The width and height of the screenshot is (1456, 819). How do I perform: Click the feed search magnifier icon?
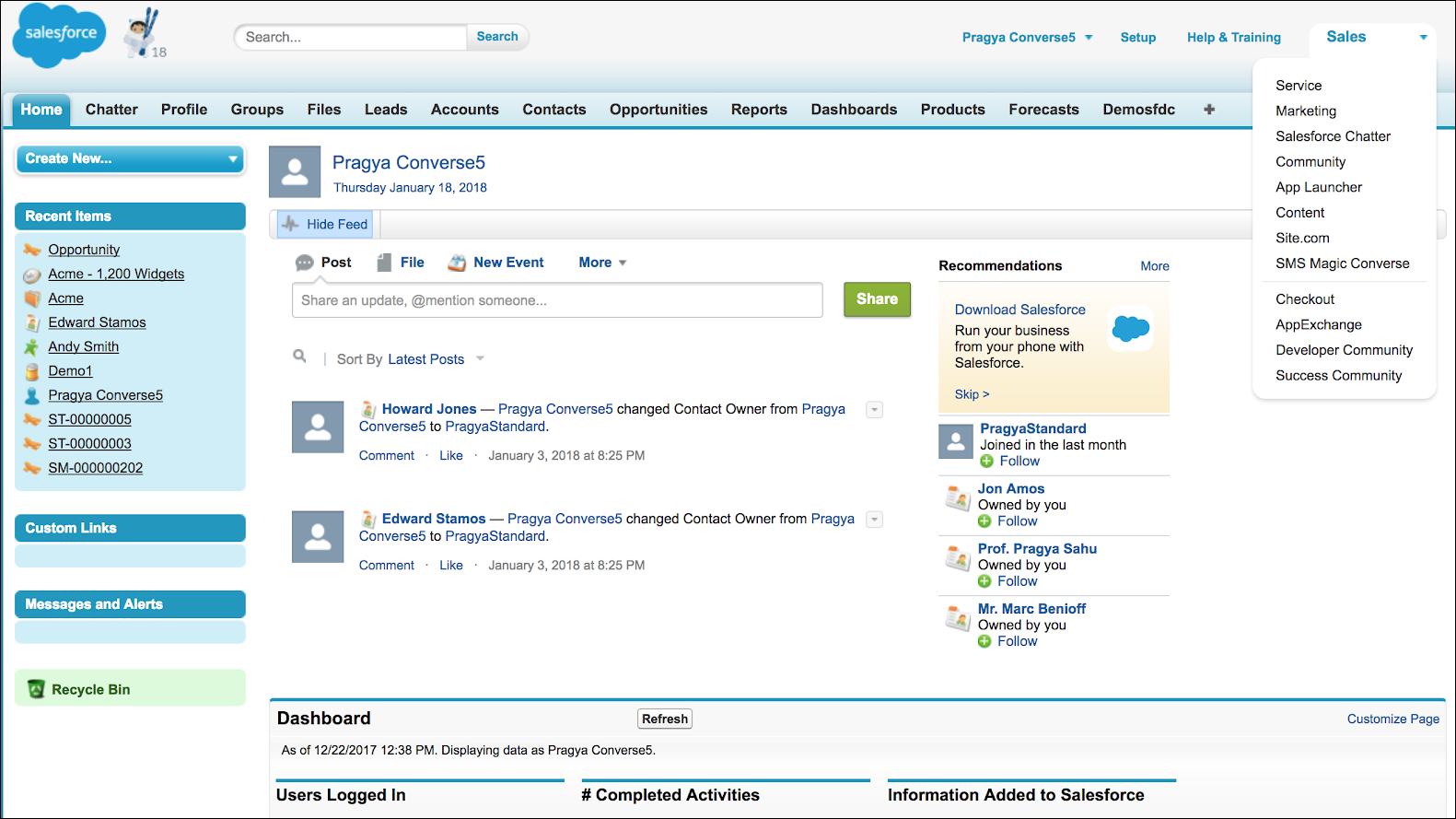click(299, 356)
